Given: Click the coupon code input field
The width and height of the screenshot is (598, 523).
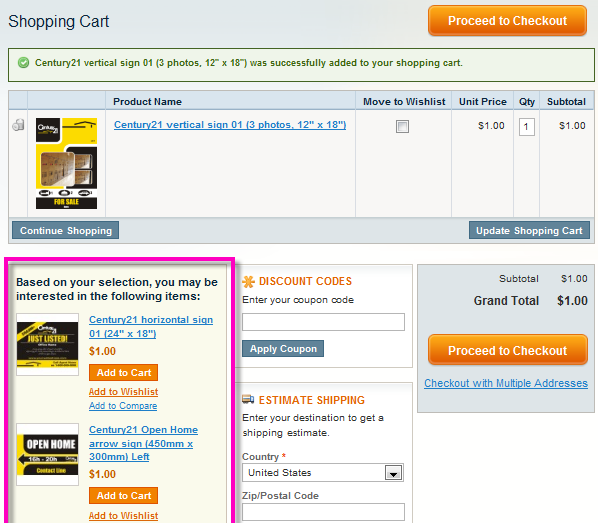Looking at the screenshot, I should (323, 322).
